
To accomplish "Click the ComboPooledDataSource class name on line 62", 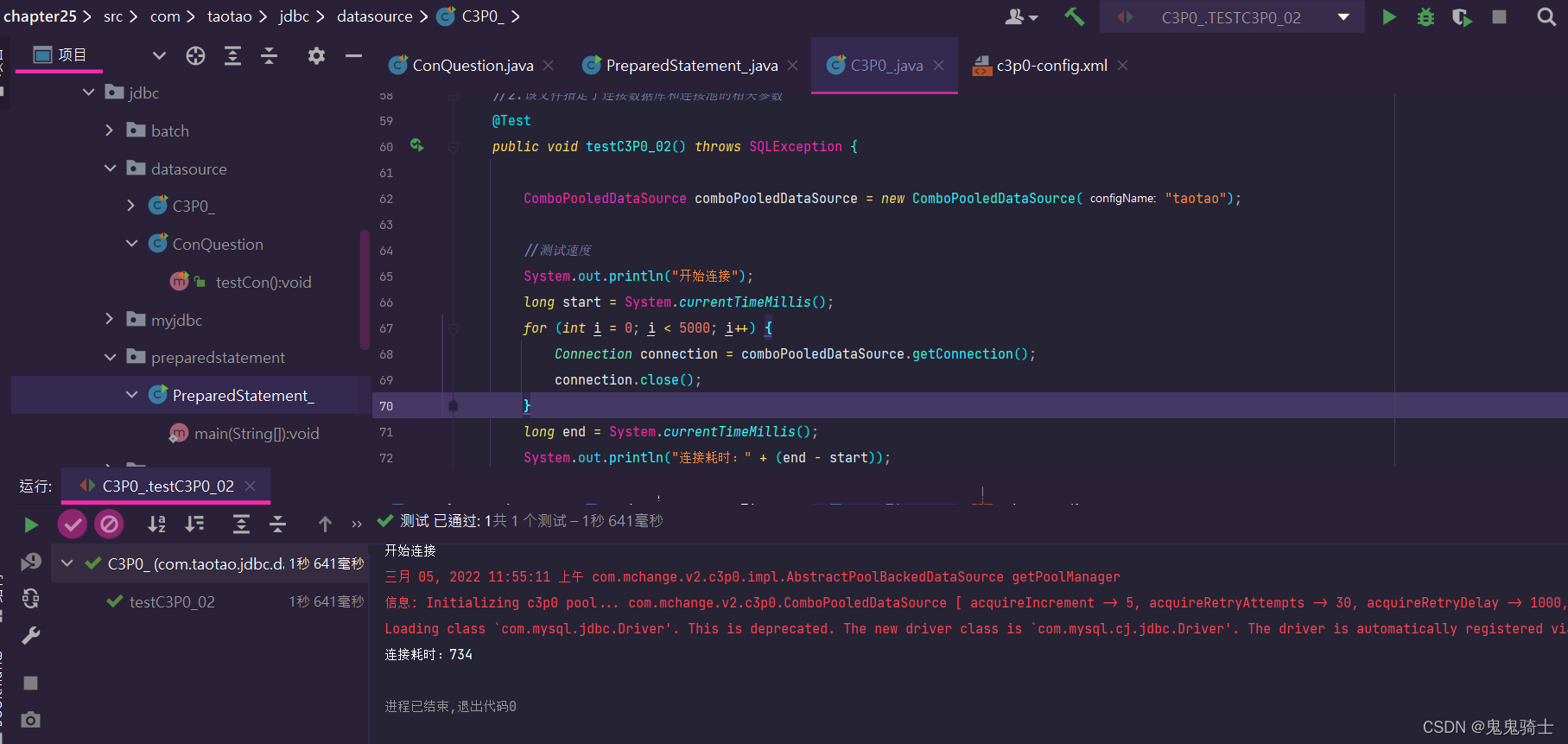I will coord(605,198).
